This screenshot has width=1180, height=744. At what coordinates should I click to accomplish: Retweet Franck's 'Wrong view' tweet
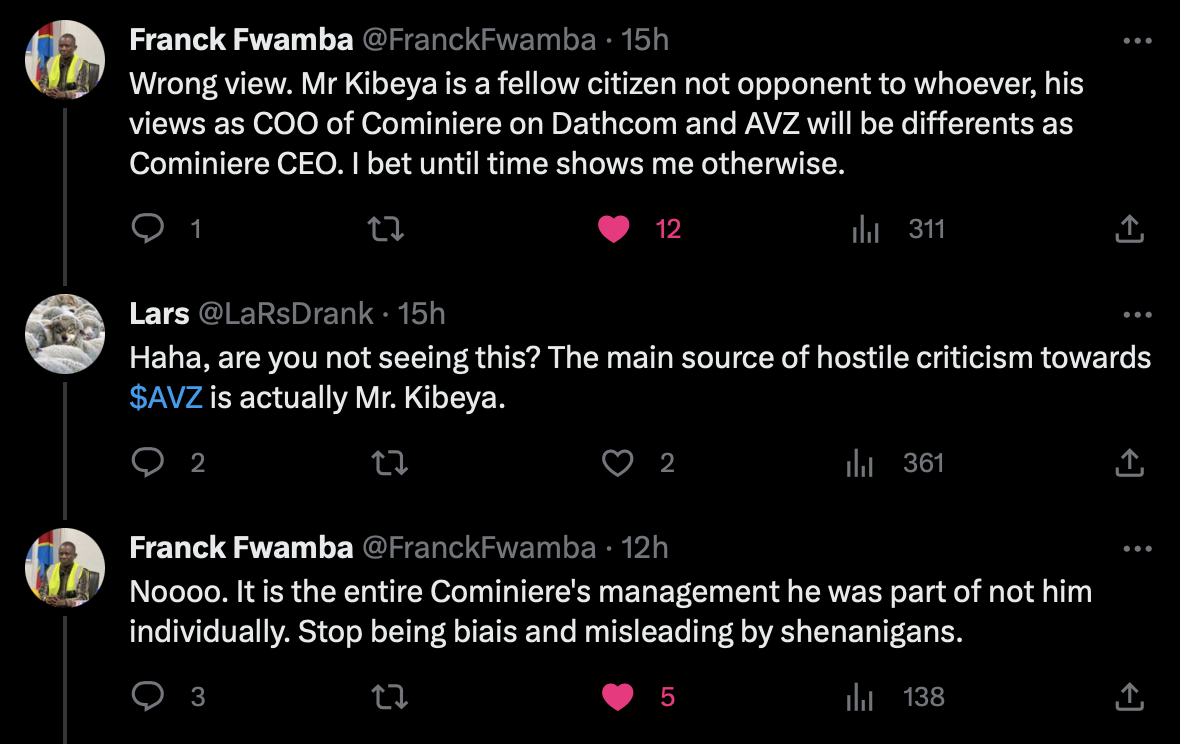tap(386, 229)
